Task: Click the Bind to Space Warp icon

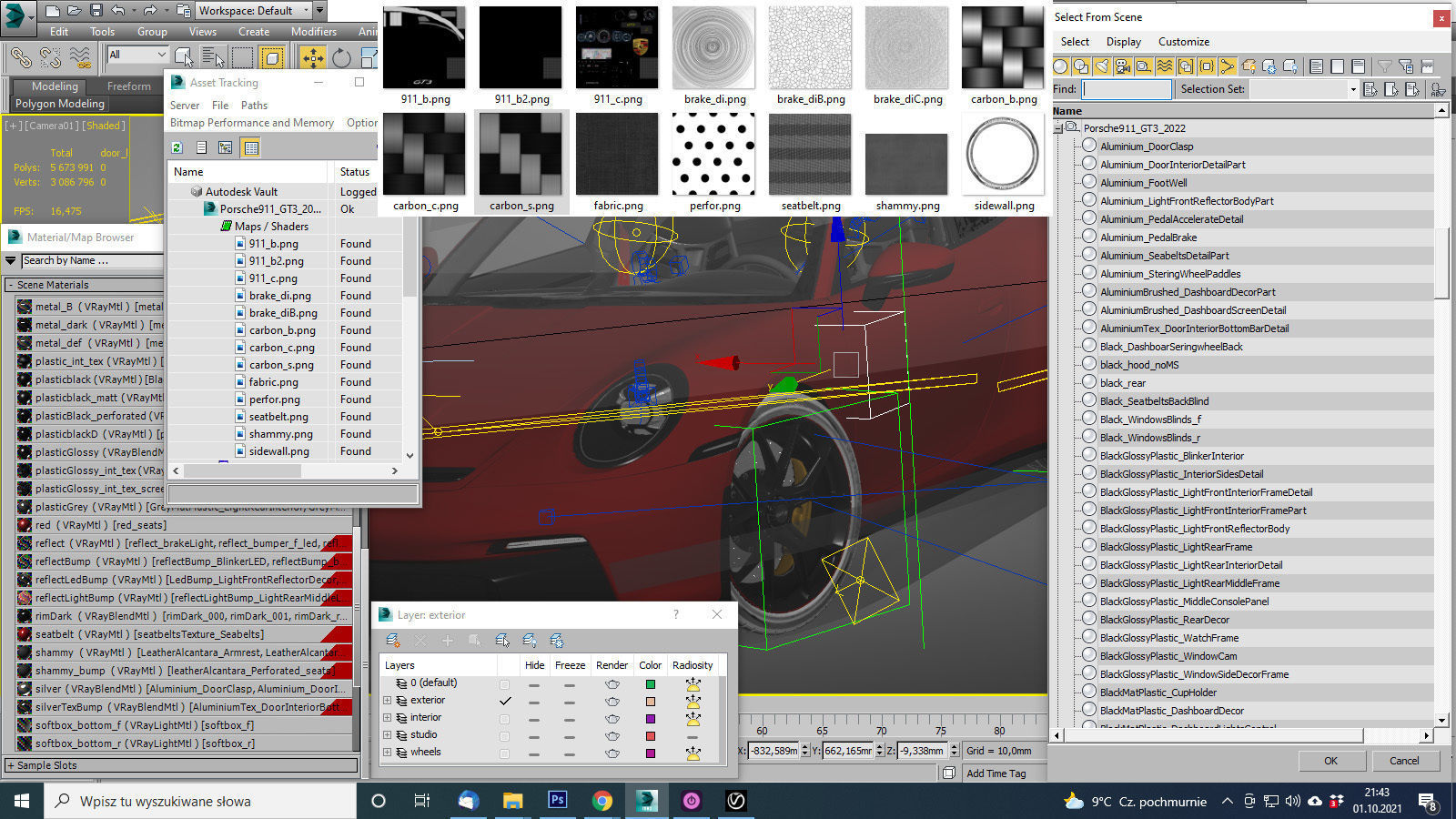Action: 81,57
